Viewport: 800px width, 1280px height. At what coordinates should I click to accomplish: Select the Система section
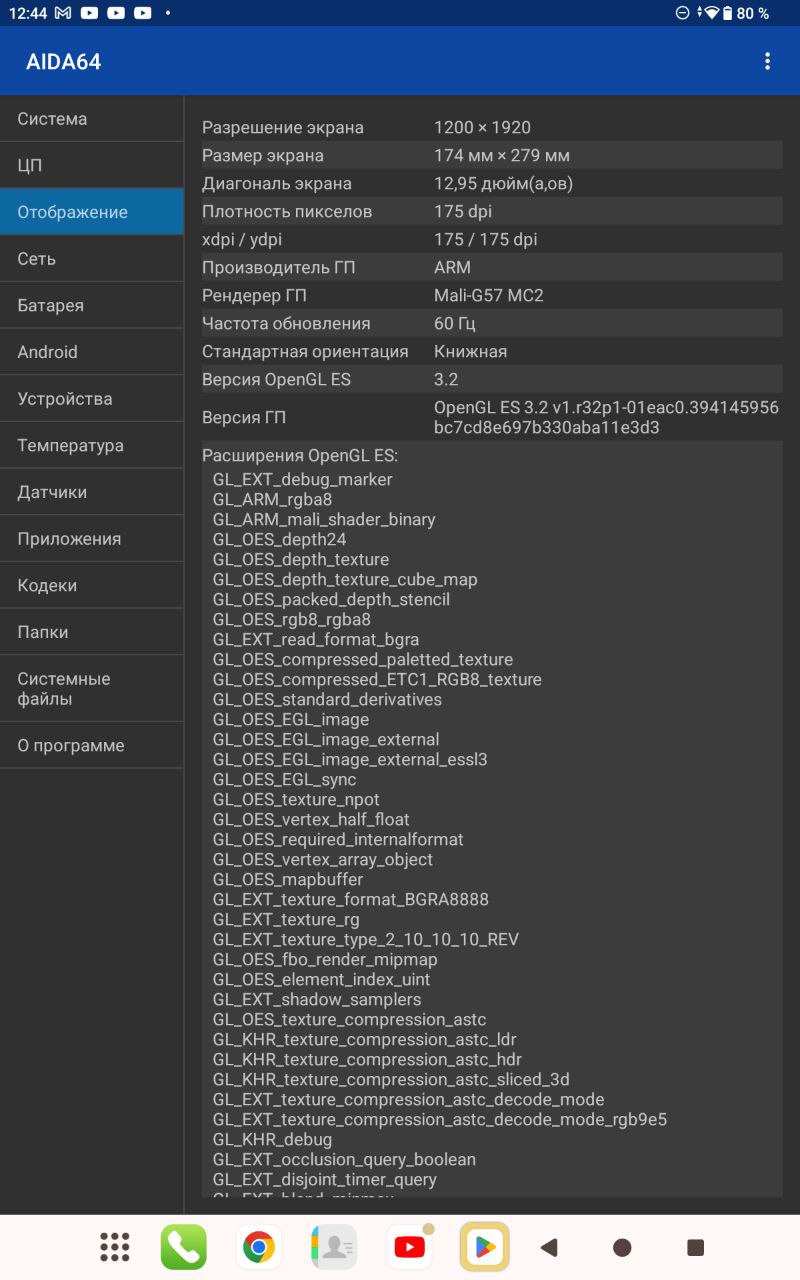pyautogui.click(x=91, y=119)
